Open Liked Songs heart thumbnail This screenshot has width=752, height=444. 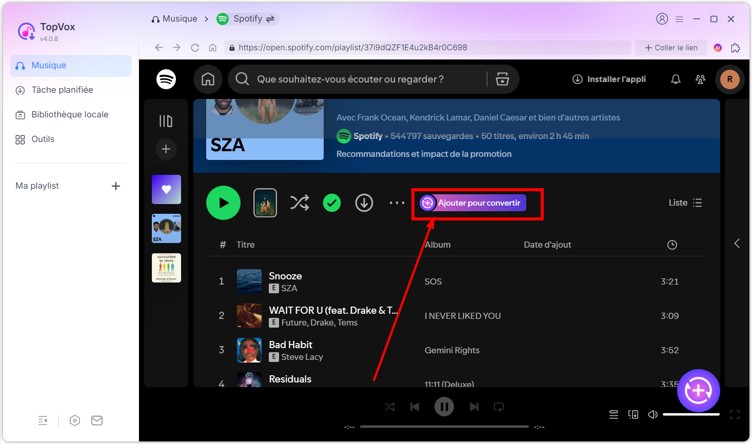[x=166, y=190]
